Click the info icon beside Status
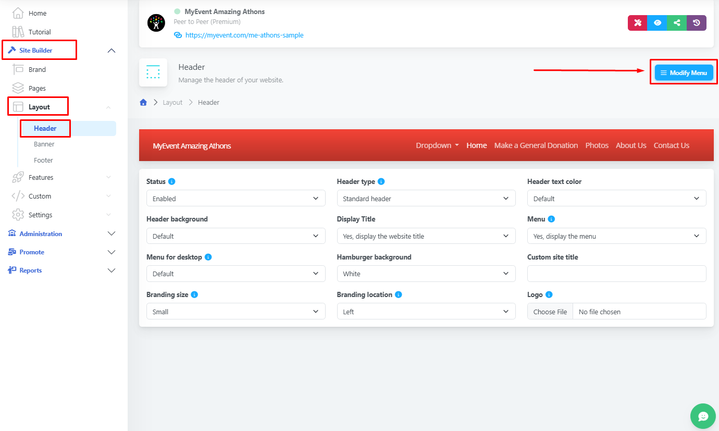 click(x=172, y=182)
